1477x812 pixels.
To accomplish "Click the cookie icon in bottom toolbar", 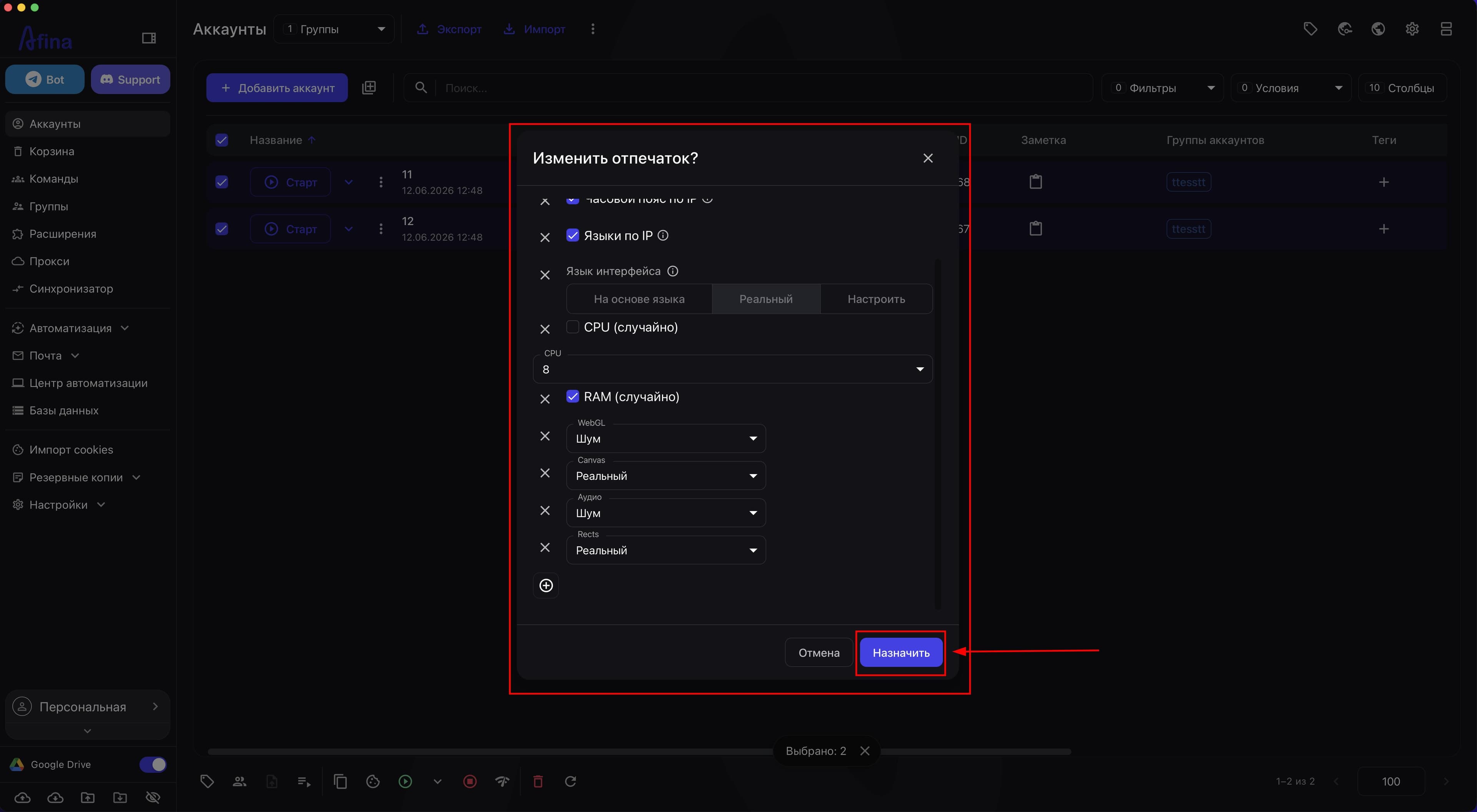I will 373,781.
